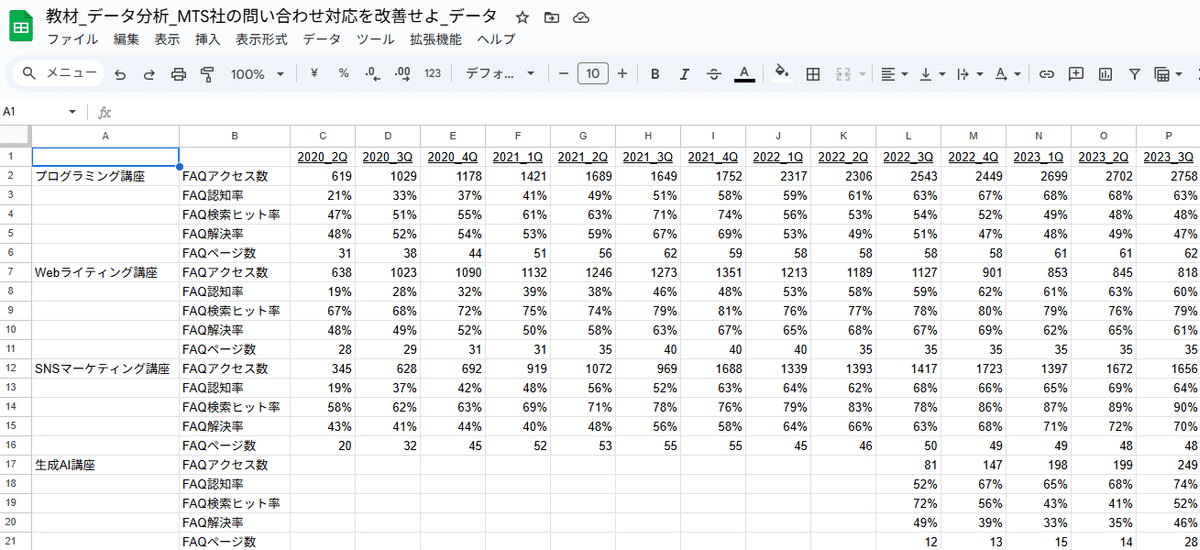Image resolution: width=1200 pixels, height=550 pixels.
Task: Increase the font size with plus
Action: click(x=622, y=74)
